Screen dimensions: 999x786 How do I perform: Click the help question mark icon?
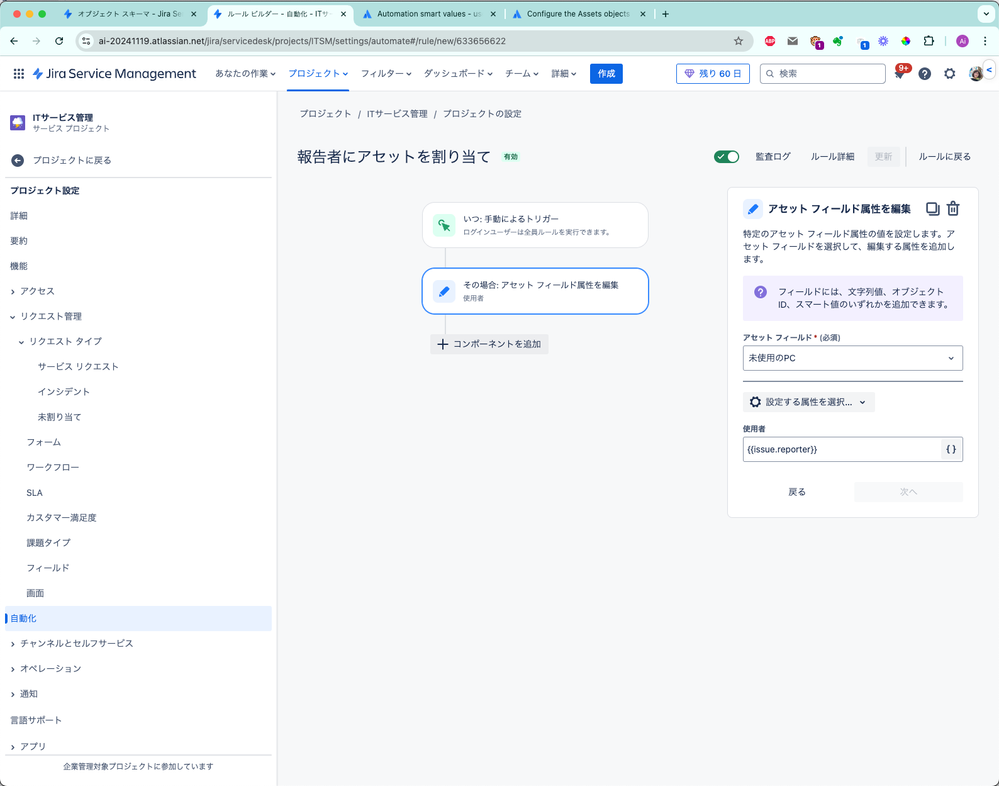pos(924,73)
